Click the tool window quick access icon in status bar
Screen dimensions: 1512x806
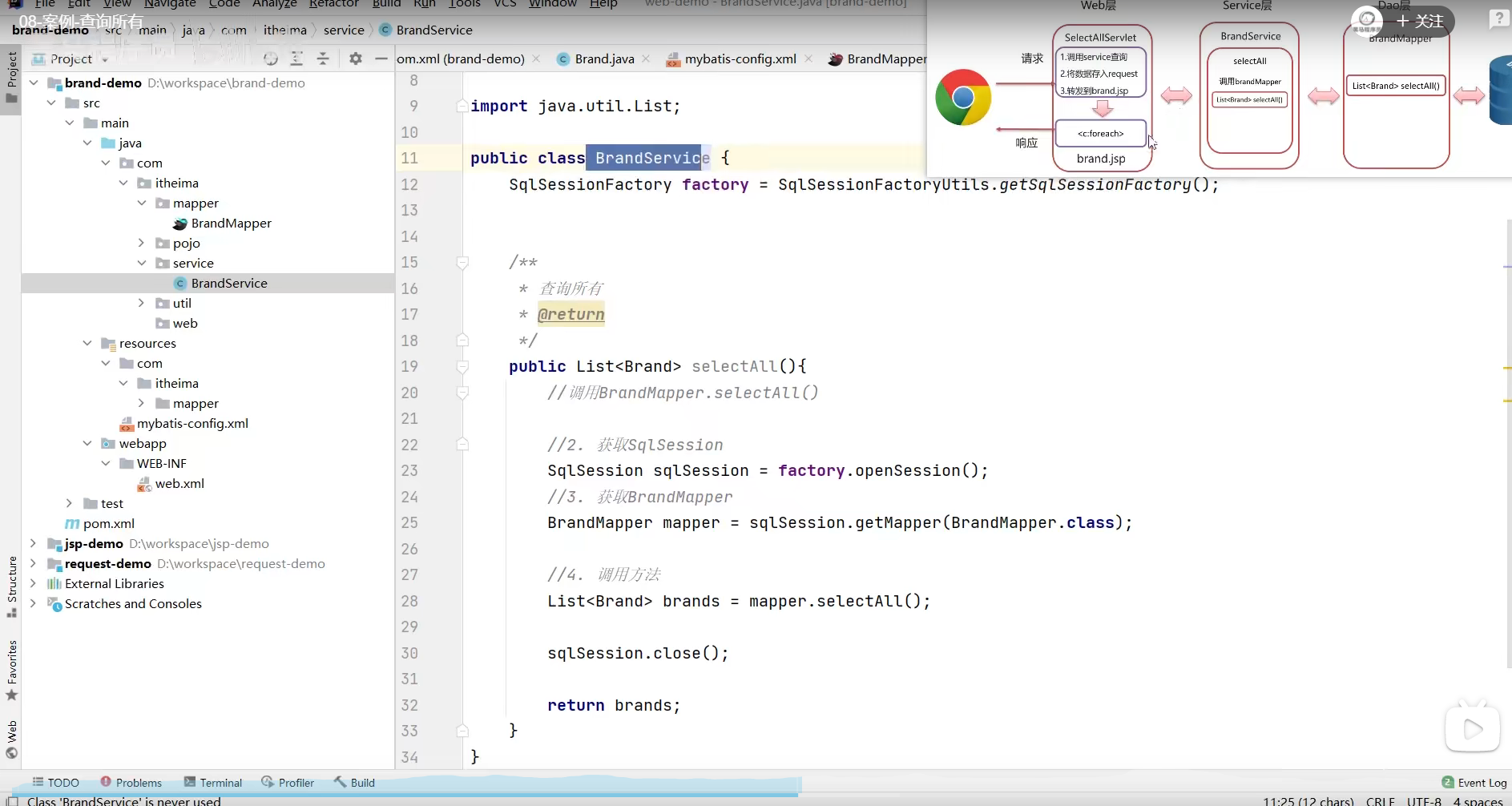click(x=12, y=800)
